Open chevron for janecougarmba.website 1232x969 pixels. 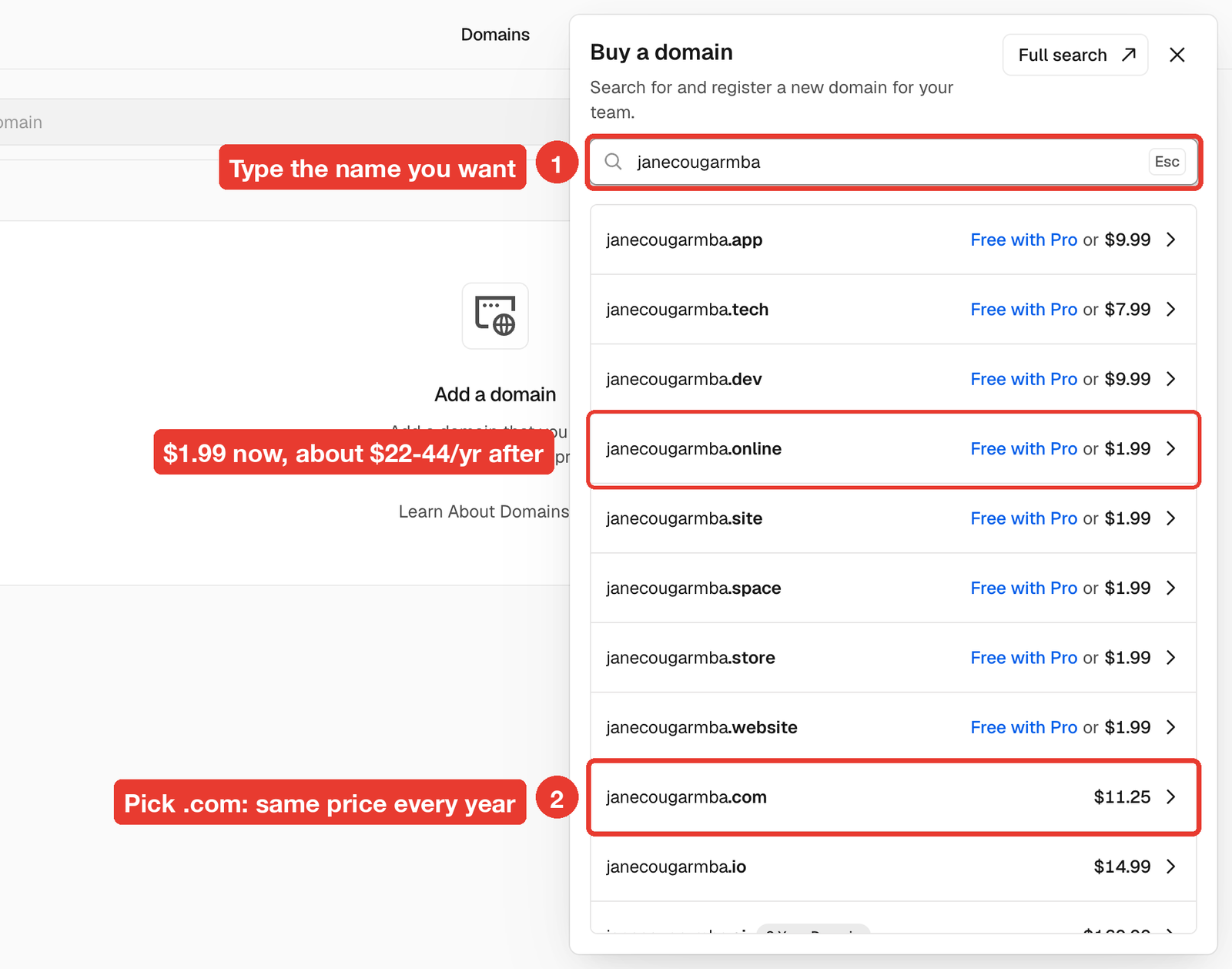coord(1171,728)
